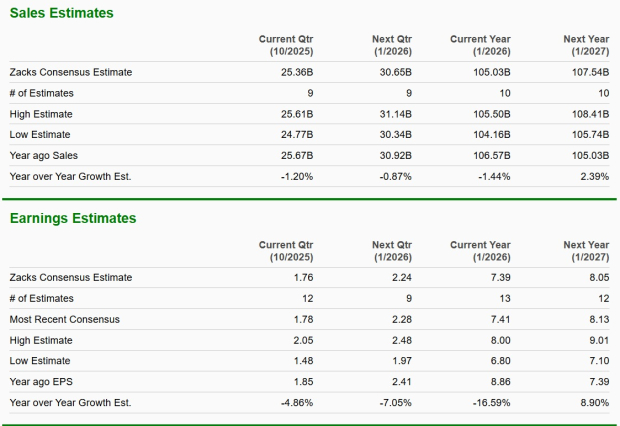The height and width of the screenshot is (426, 620).
Task: Select Next Year column header in Sales Estimates
Action: pyautogui.click(x=586, y=45)
